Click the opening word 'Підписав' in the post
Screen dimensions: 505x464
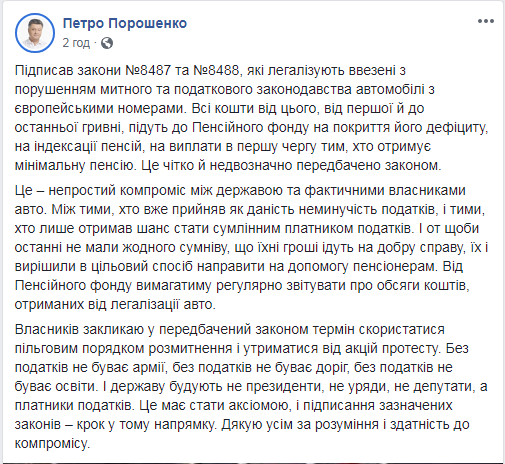point(44,71)
